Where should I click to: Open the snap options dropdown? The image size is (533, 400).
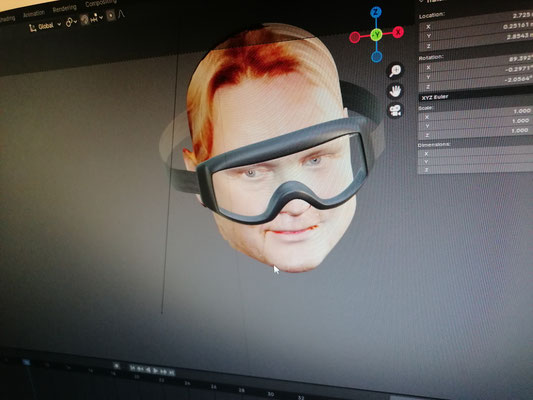pos(97,18)
